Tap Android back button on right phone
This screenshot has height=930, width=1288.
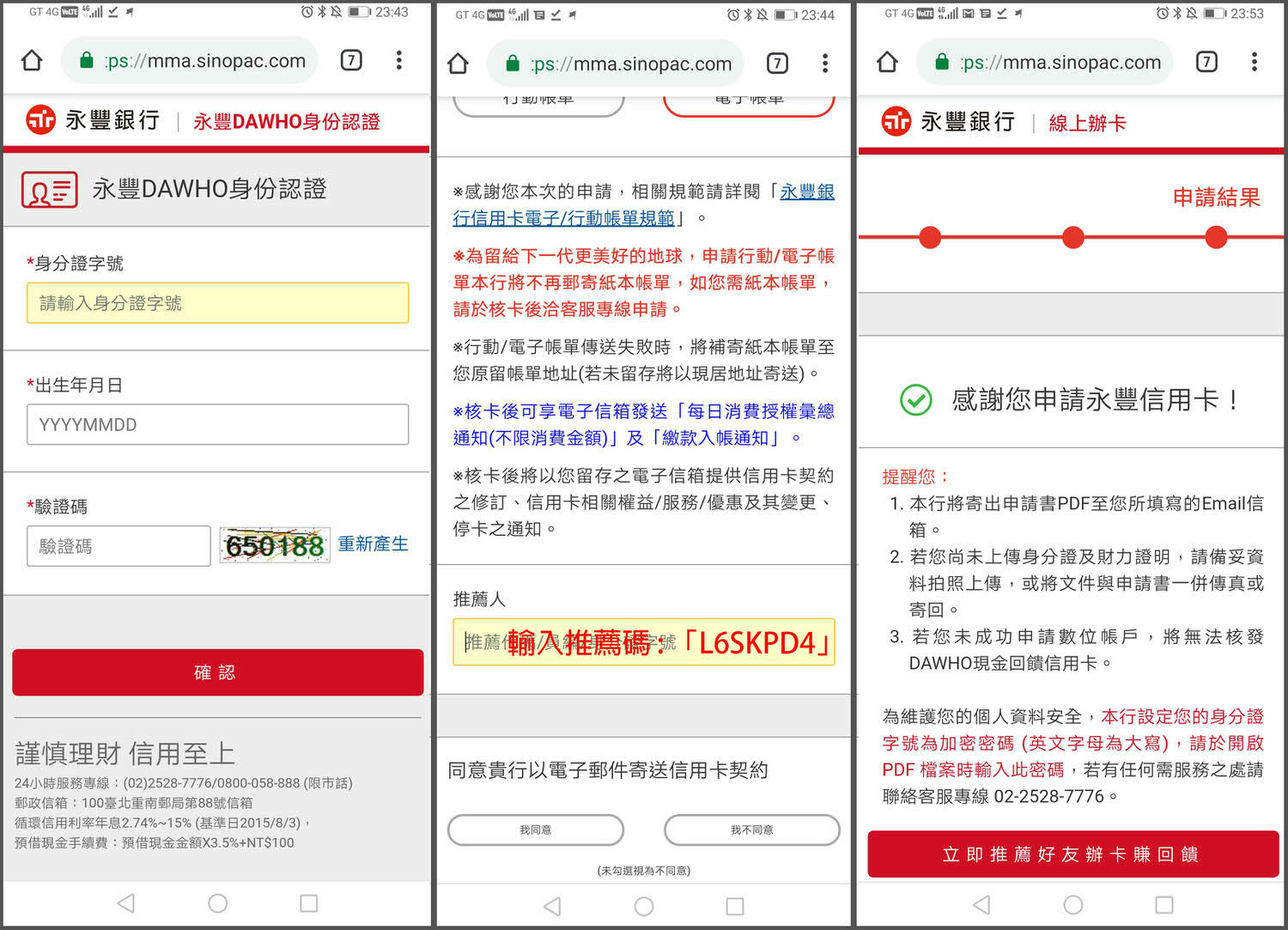click(x=981, y=904)
